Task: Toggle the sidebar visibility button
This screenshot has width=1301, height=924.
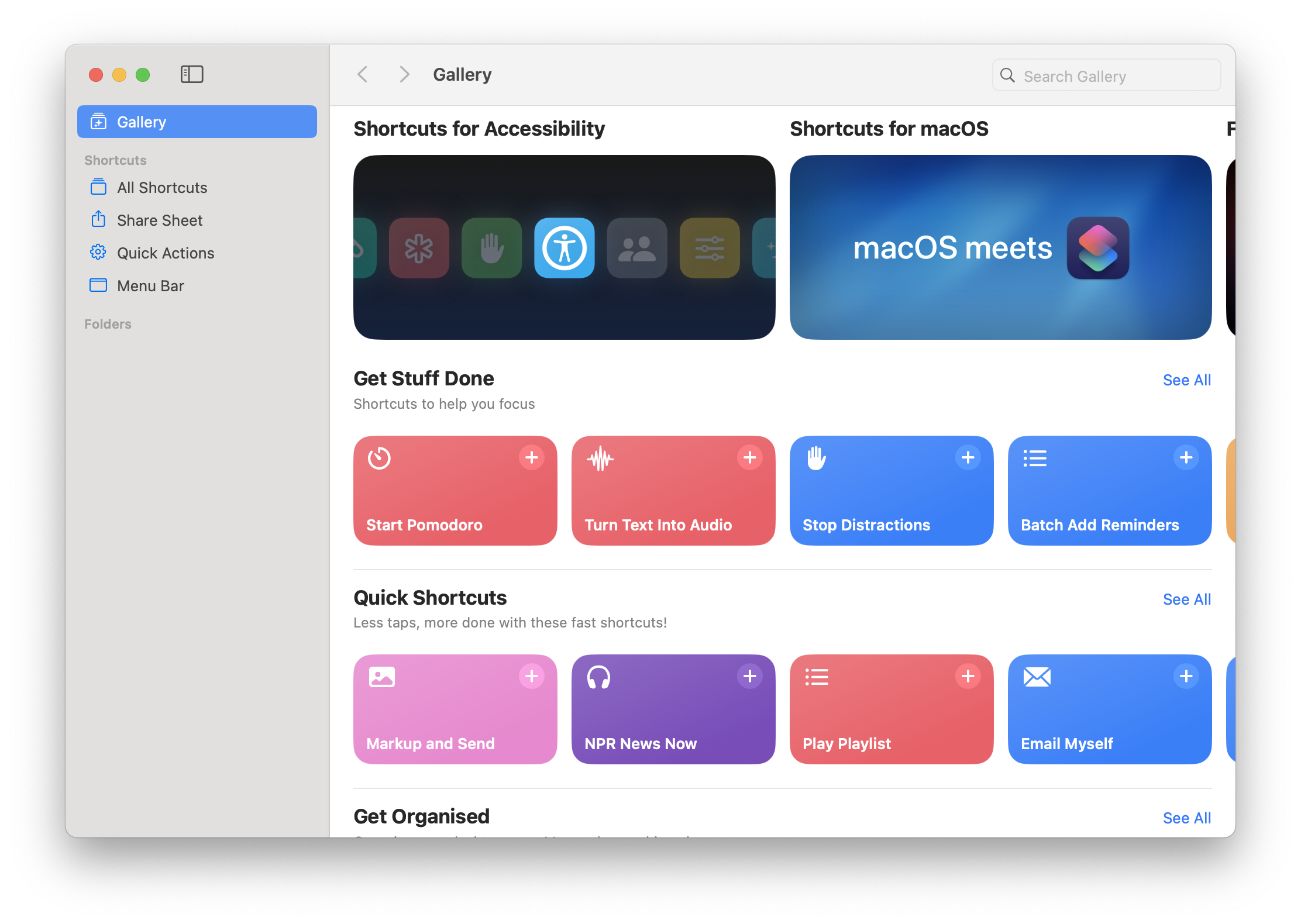Action: [x=192, y=74]
